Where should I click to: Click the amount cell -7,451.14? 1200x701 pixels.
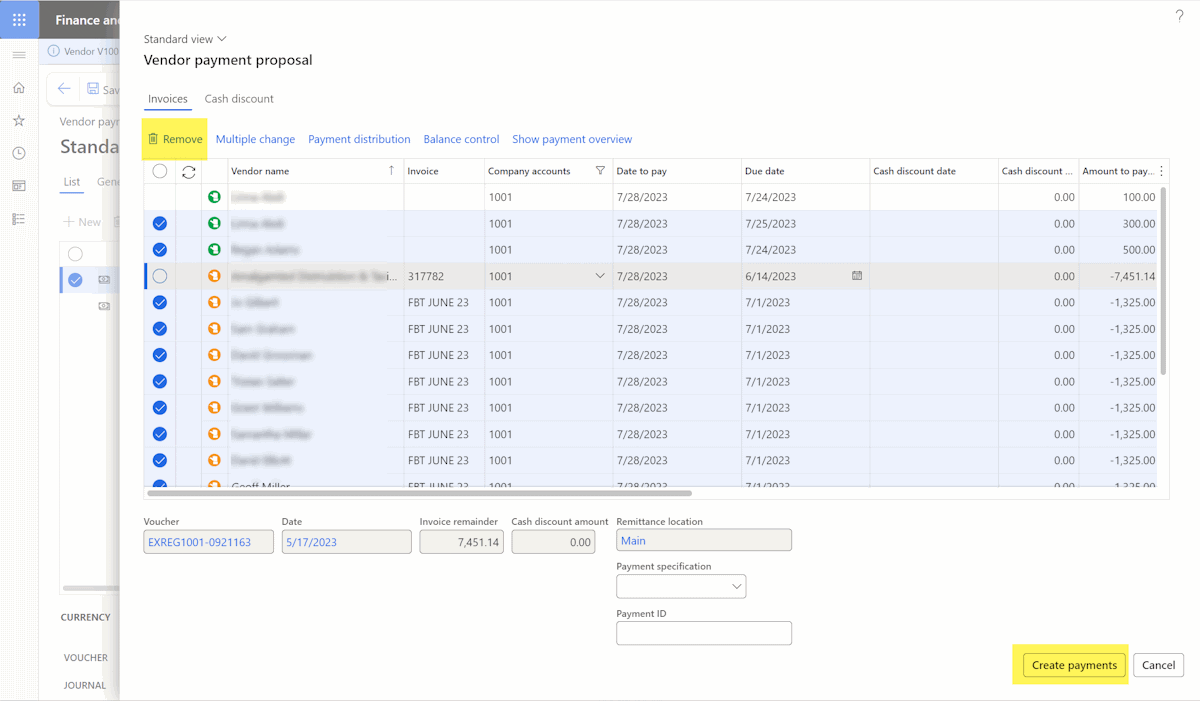click(x=1118, y=276)
